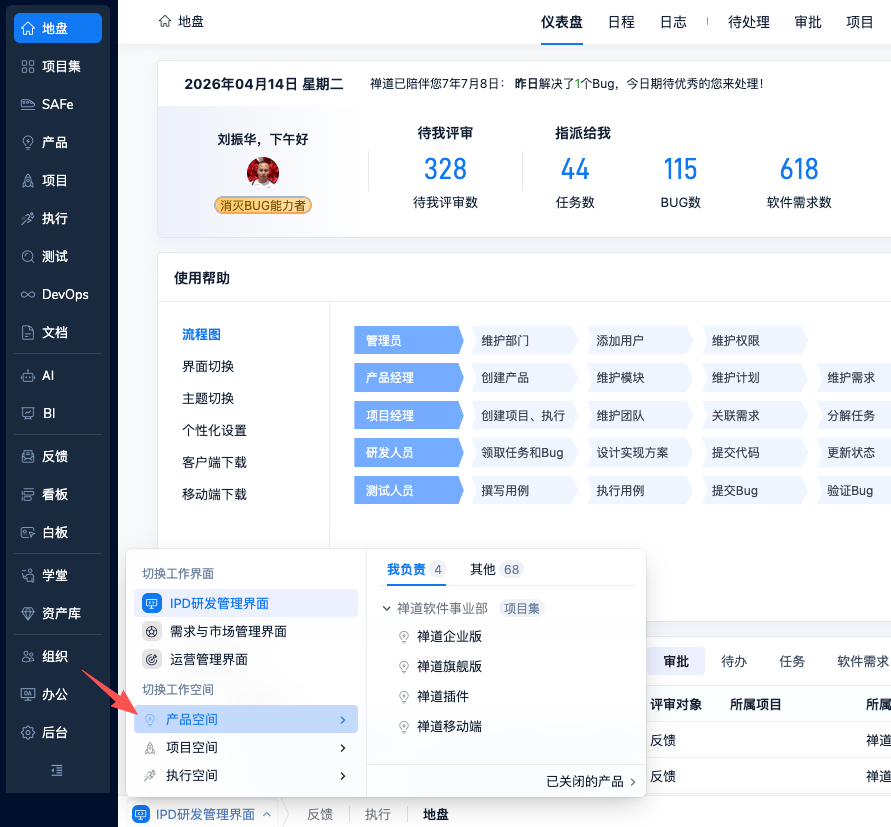
Task: Click 执行 in bottom app bar
Action: (x=377, y=814)
